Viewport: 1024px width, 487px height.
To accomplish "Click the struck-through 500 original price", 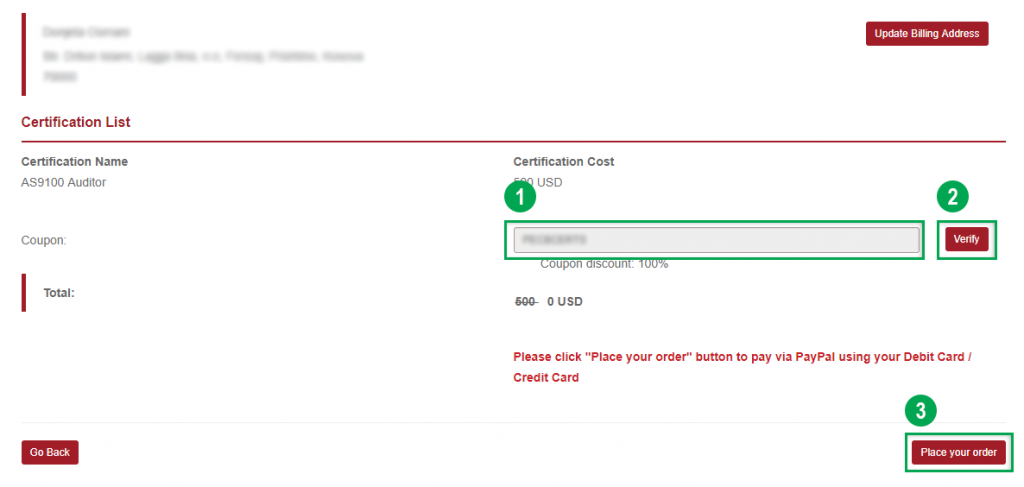I will click(x=525, y=301).
